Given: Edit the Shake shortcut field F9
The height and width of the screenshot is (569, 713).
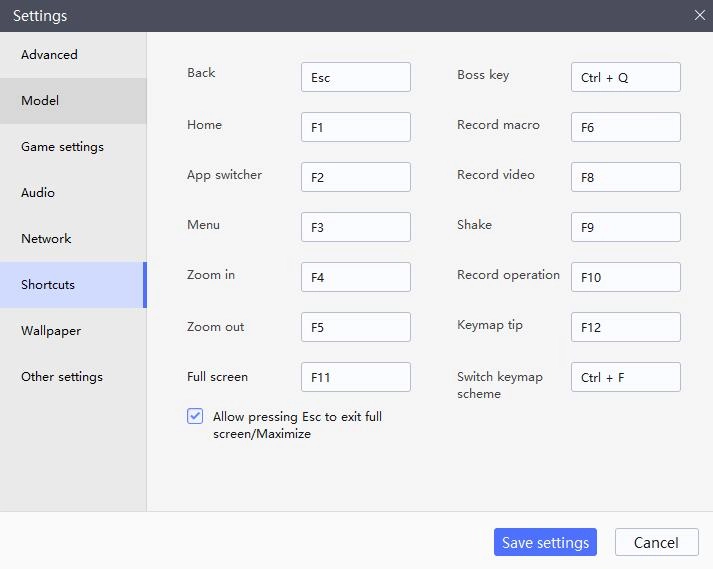Looking at the screenshot, I should [x=626, y=227].
